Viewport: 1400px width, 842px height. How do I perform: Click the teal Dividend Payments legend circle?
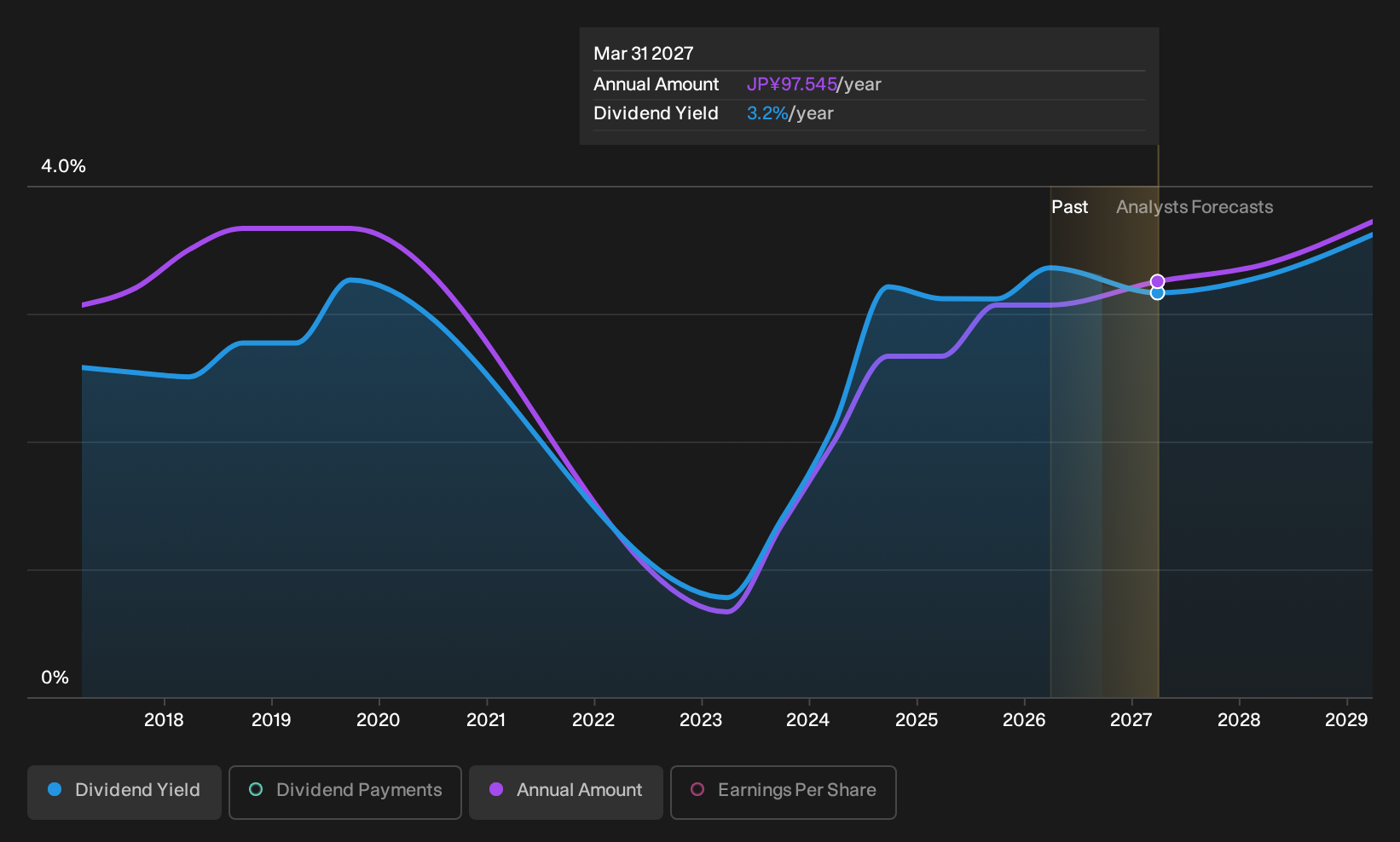point(256,789)
